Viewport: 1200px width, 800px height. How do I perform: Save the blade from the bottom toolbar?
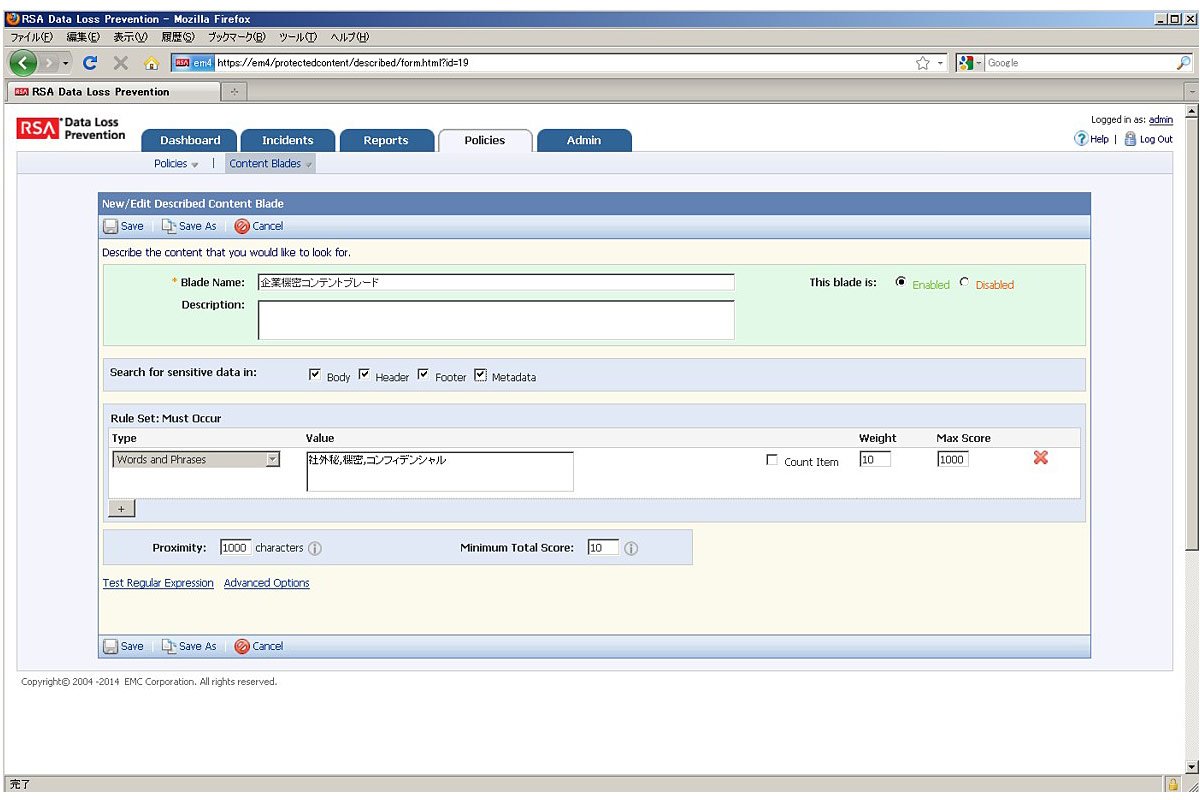[124, 646]
